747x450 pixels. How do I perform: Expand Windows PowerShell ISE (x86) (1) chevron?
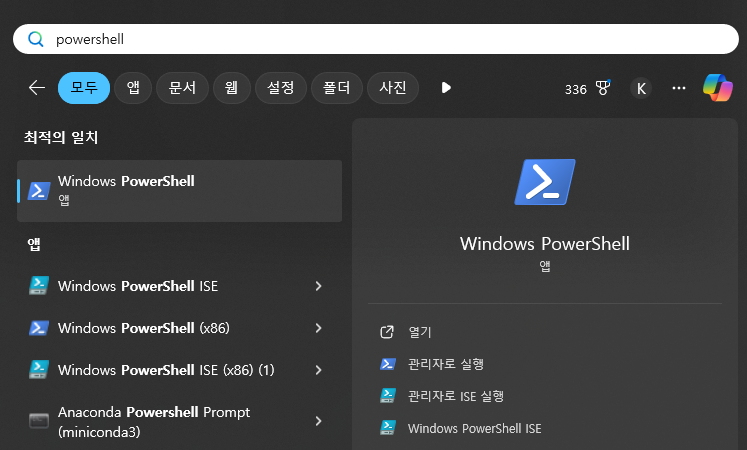(318, 370)
